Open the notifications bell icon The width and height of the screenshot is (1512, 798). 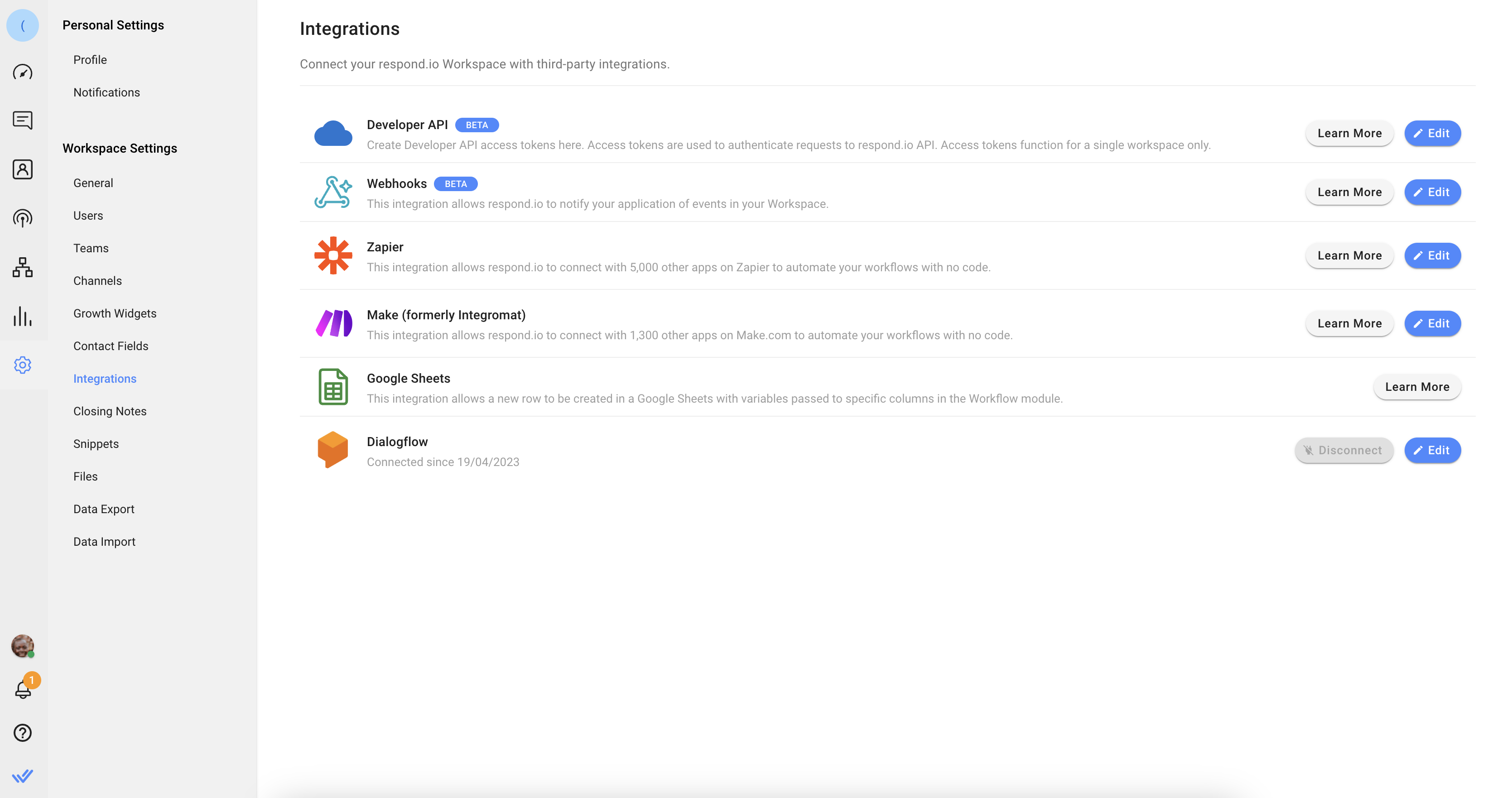click(x=24, y=689)
